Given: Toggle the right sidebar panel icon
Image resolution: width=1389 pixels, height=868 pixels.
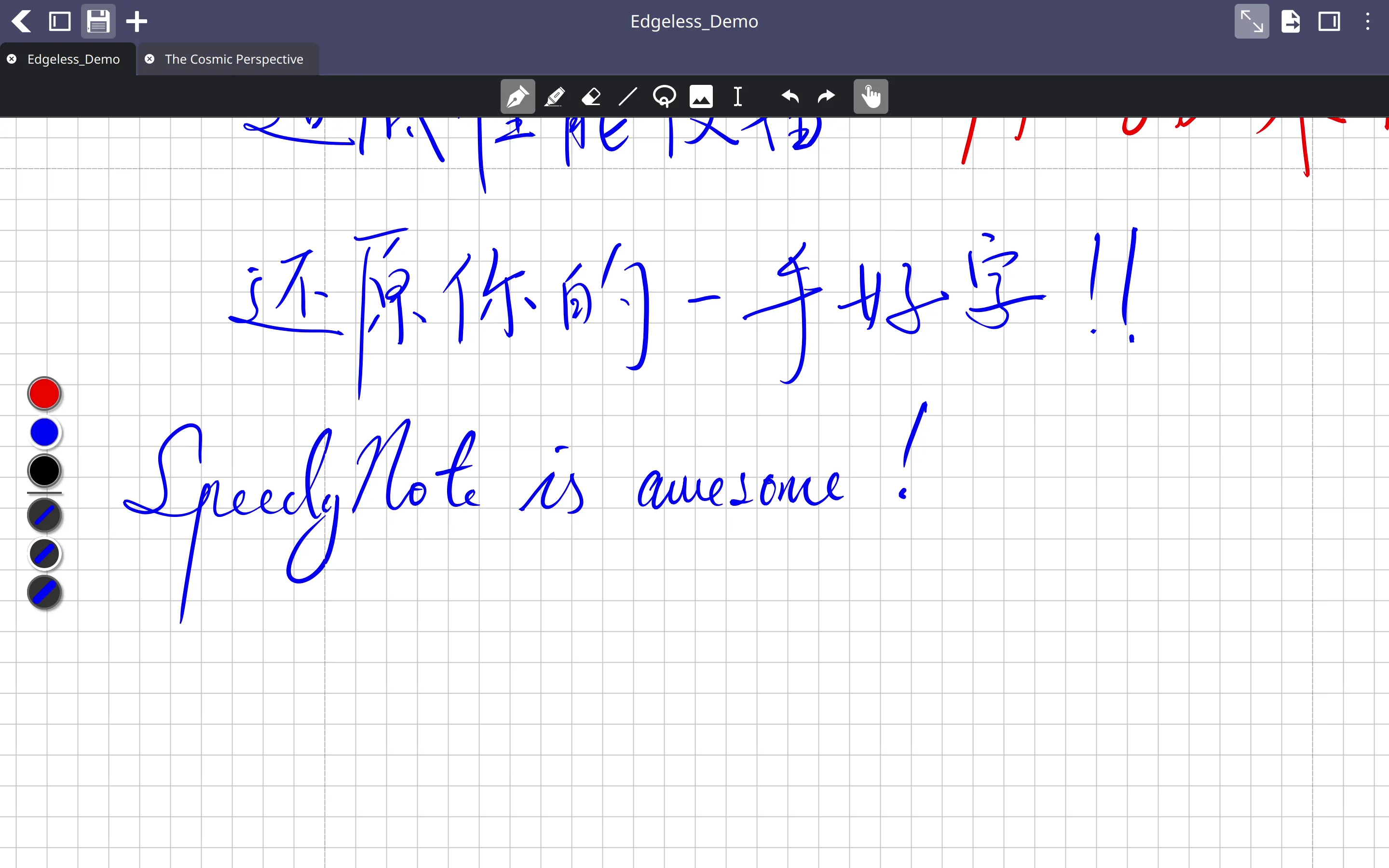Looking at the screenshot, I should (x=1329, y=22).
